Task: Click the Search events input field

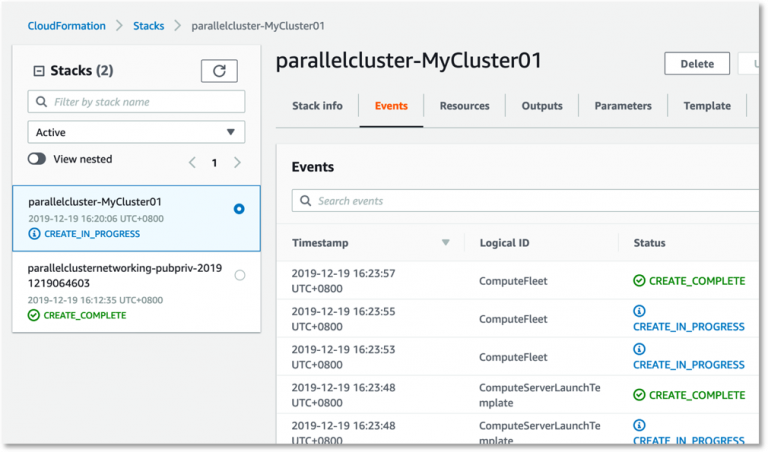Action: [530, 201]
